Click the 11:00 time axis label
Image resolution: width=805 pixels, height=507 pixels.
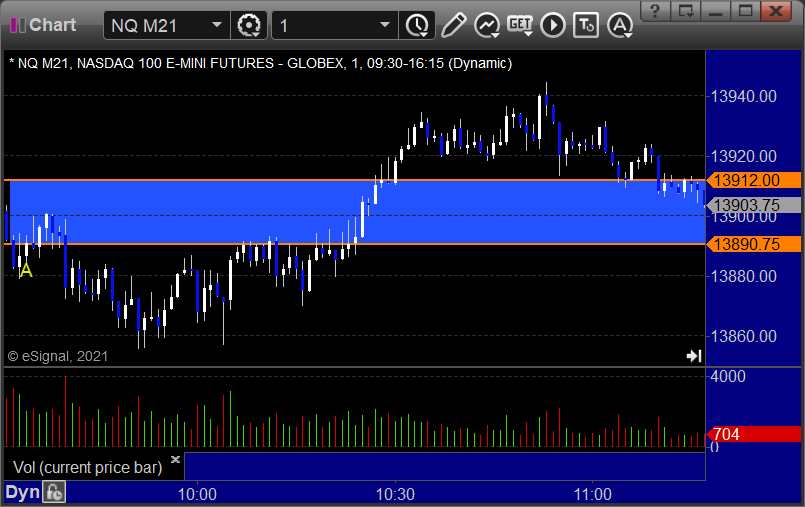(x=592, y=494)
